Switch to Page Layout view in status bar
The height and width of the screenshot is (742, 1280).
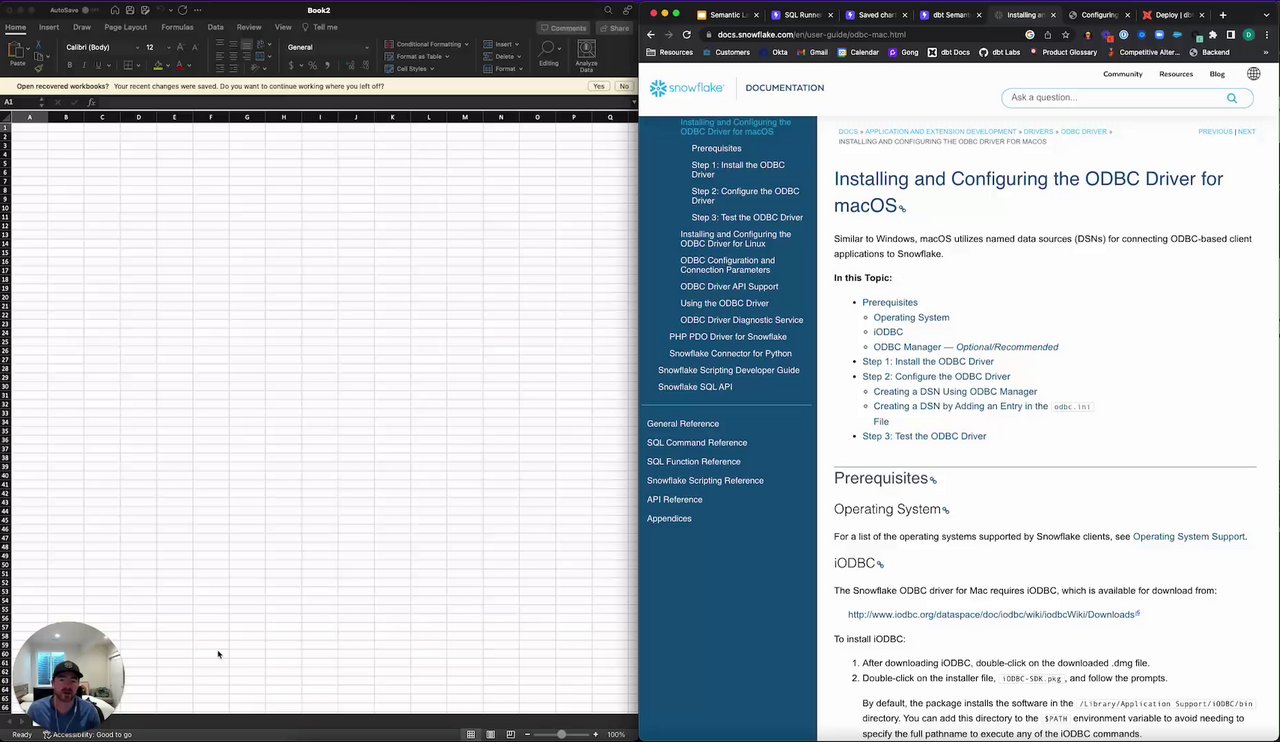click(x=490, y=734)
